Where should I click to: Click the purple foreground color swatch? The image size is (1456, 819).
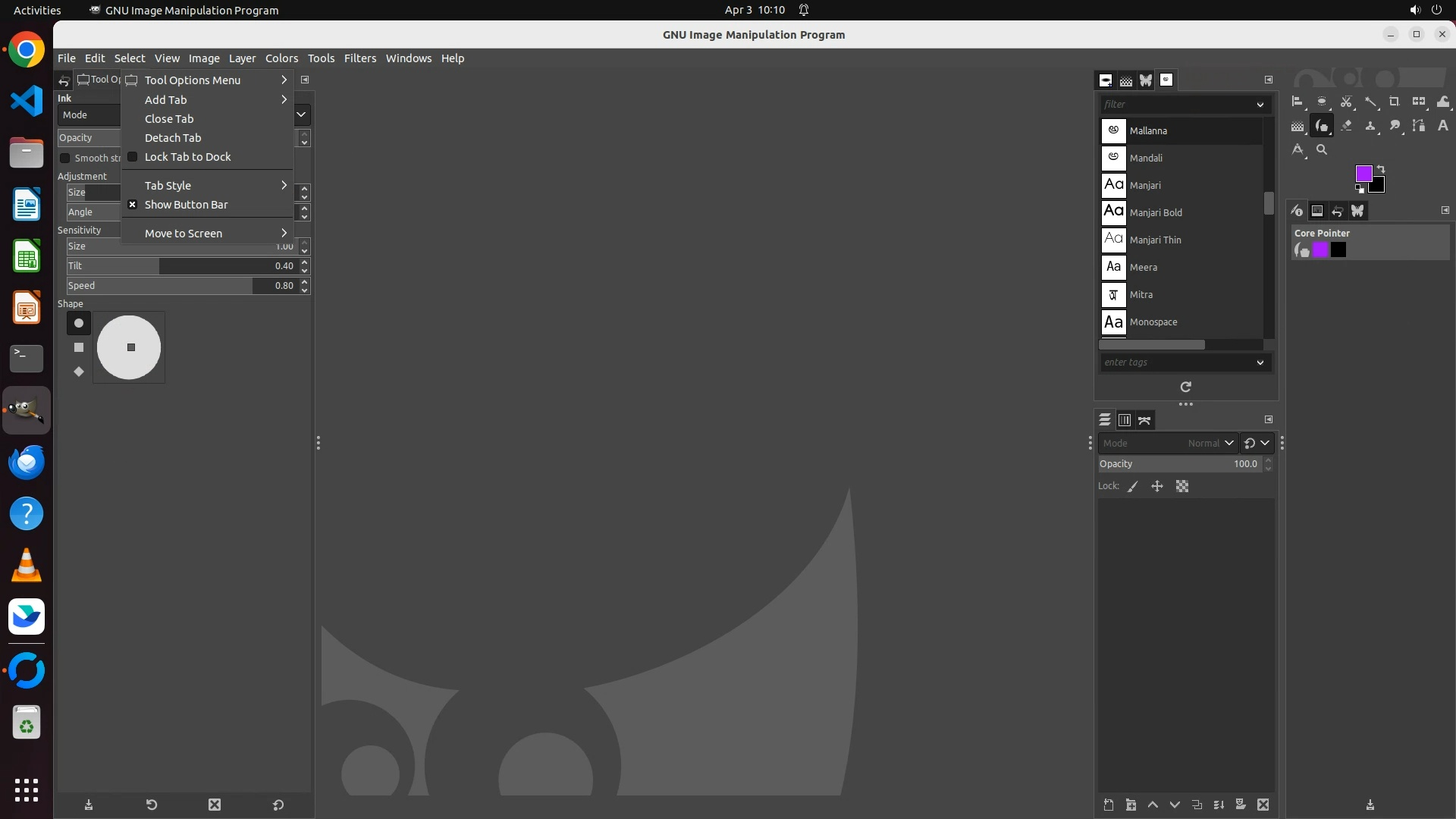tap(1363, 174)
